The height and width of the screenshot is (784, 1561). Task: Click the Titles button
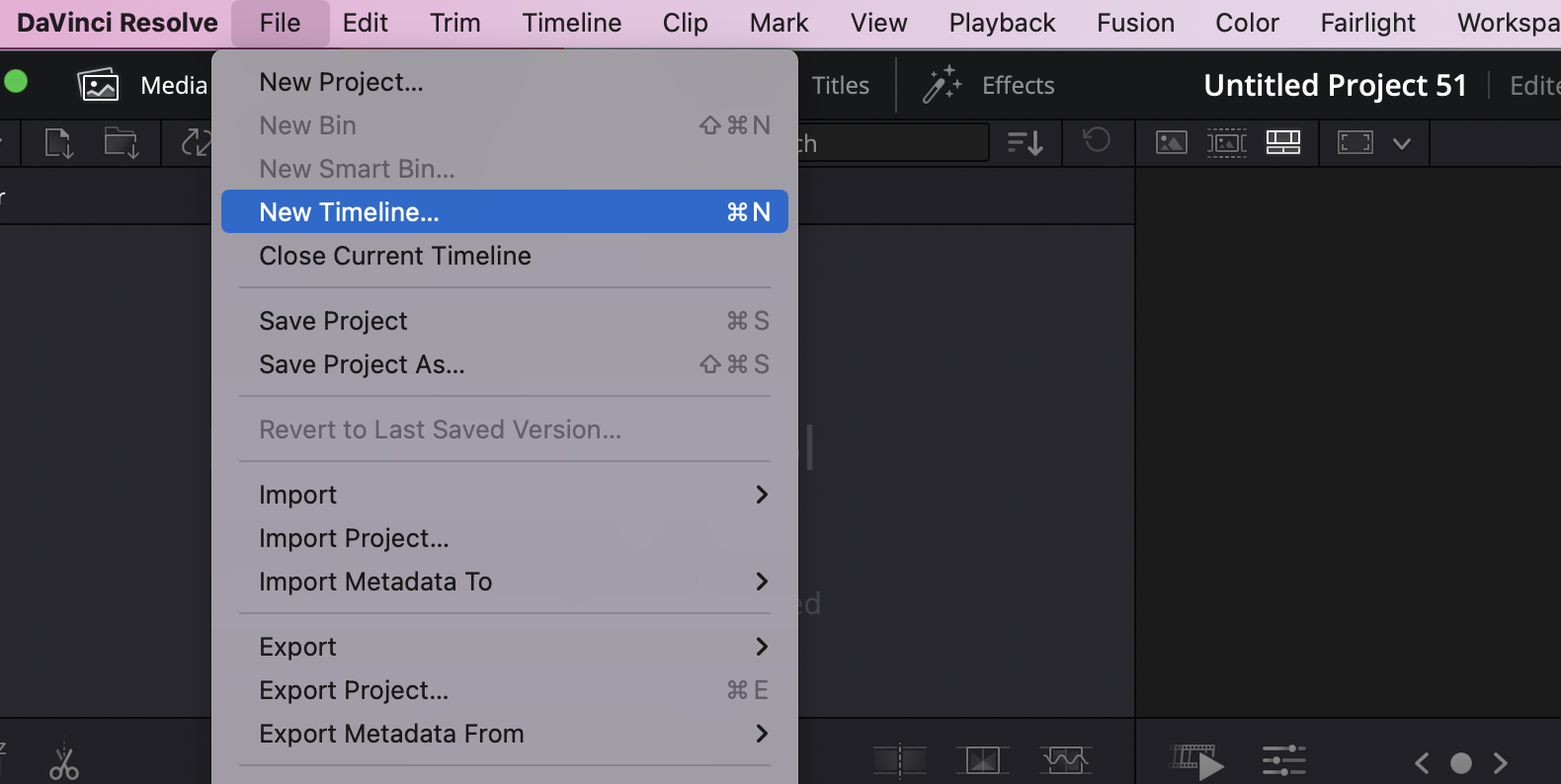click(x=840, y=86)
